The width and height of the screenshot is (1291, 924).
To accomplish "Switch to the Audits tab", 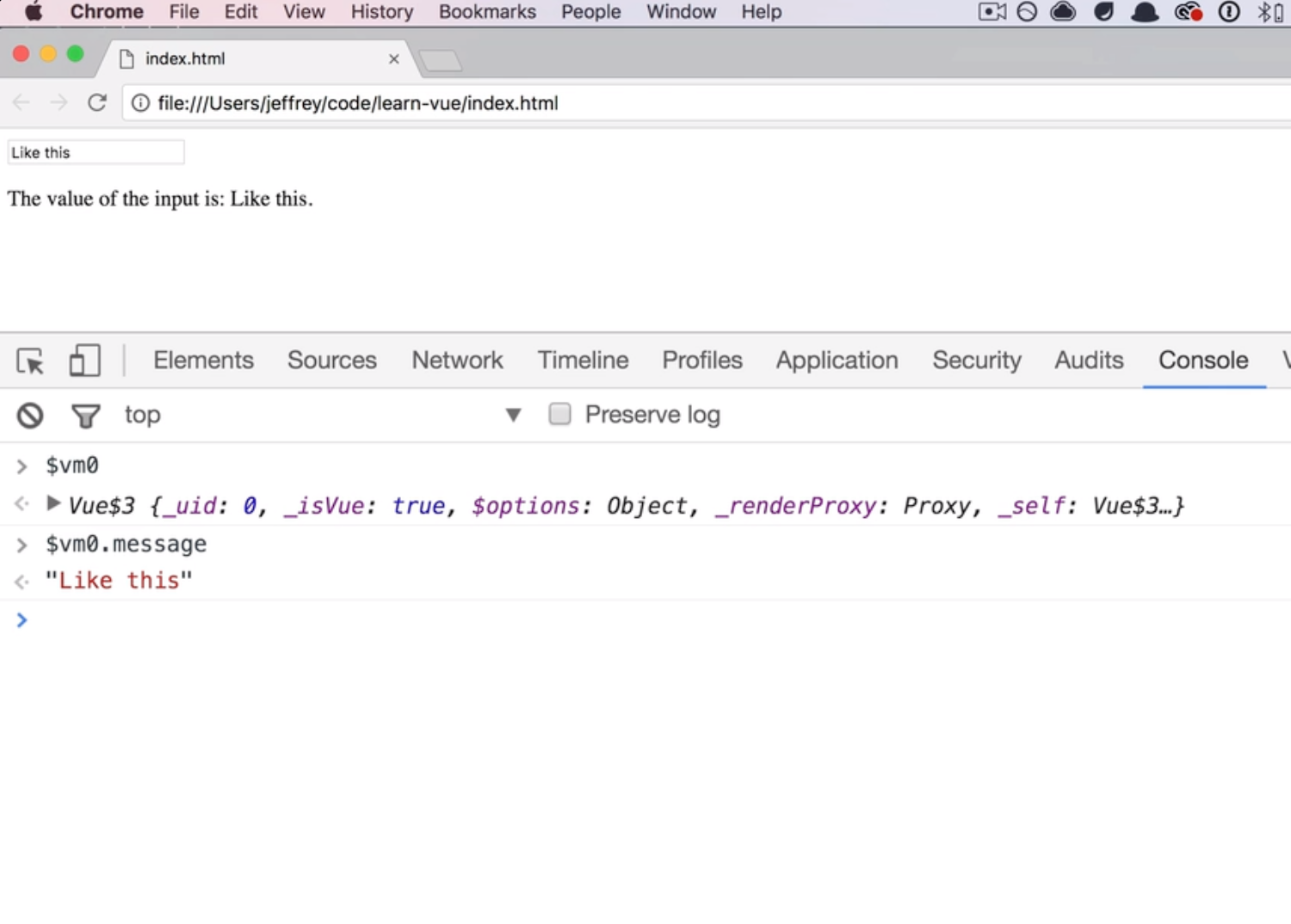I will (1090, 360).
